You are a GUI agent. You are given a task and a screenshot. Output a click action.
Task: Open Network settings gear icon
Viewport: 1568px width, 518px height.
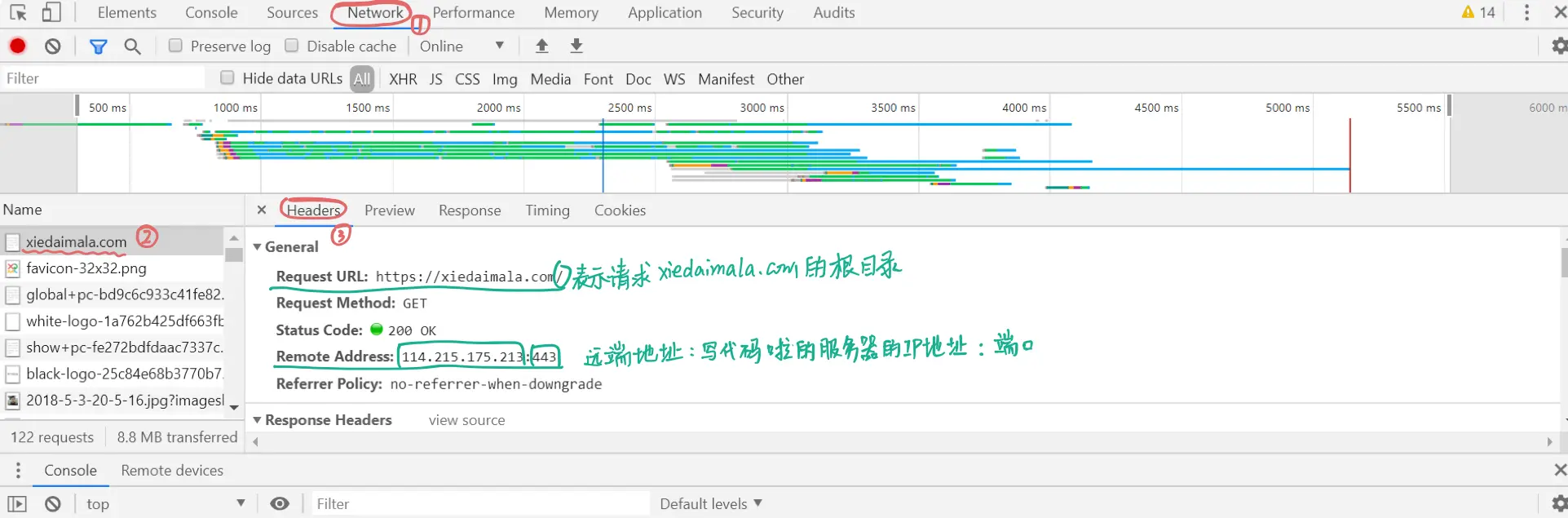click(x=1558, y=46)
